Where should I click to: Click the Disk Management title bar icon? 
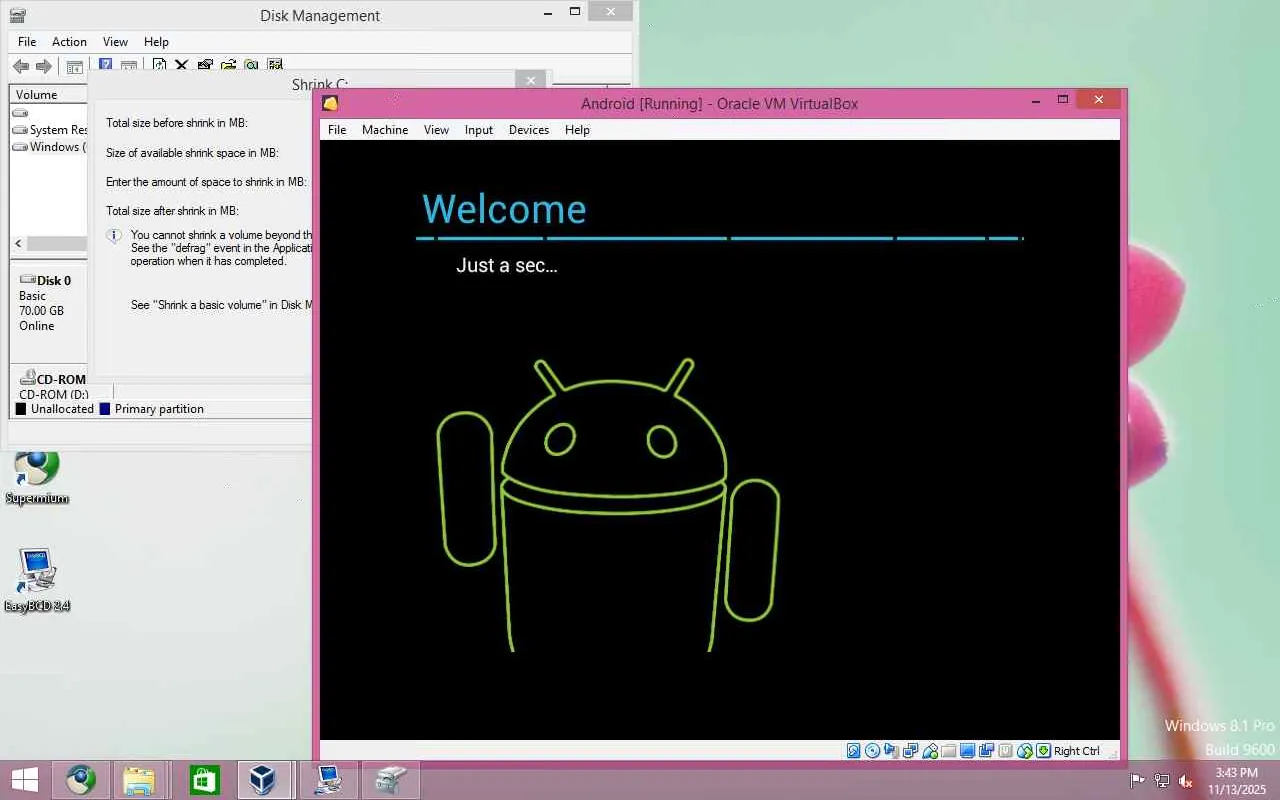(17, 15)
